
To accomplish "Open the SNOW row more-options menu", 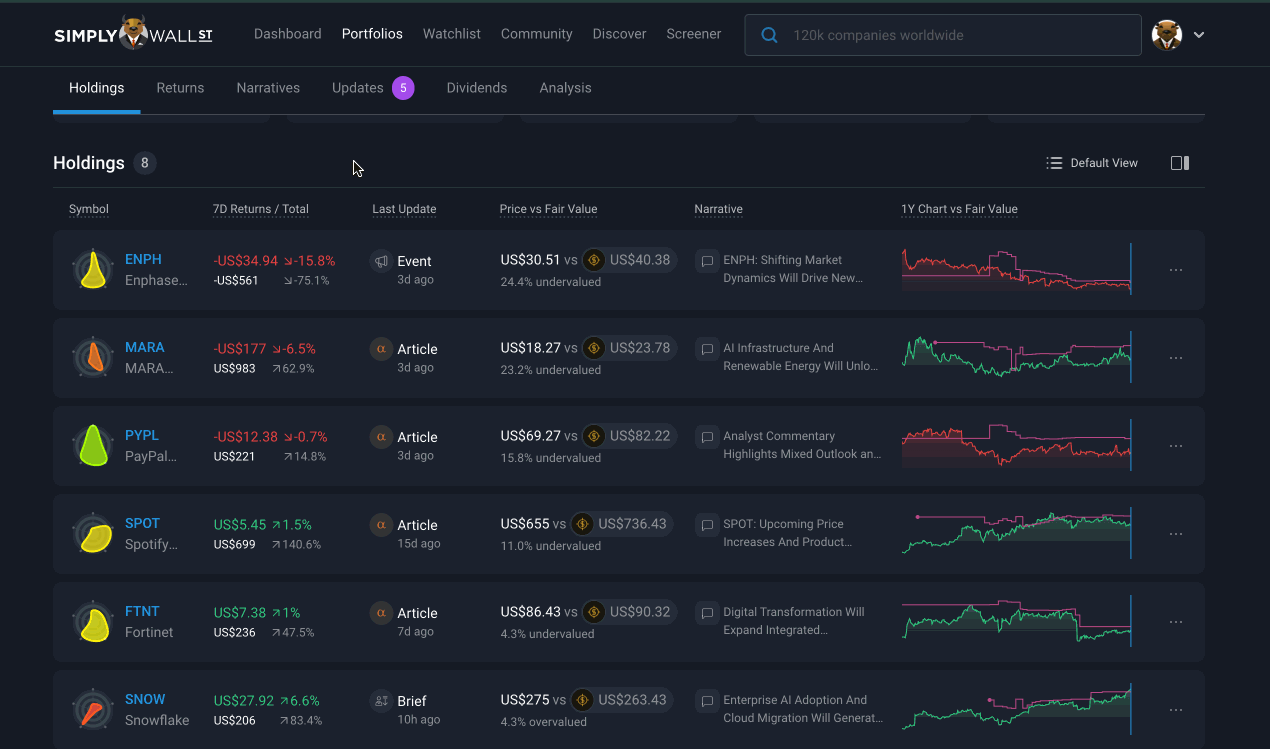I will (1176, 710).
